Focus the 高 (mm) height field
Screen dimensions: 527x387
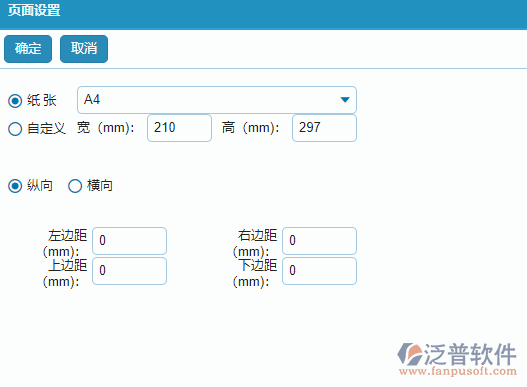(x=324, y=128)
